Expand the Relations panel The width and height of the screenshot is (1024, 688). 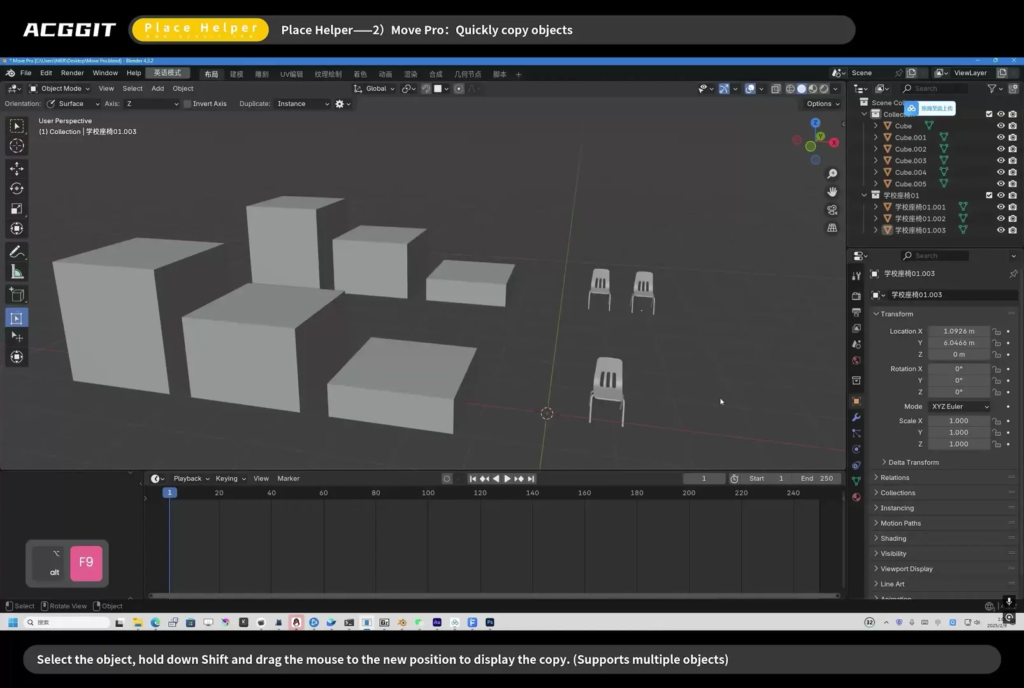coord(894,478)
